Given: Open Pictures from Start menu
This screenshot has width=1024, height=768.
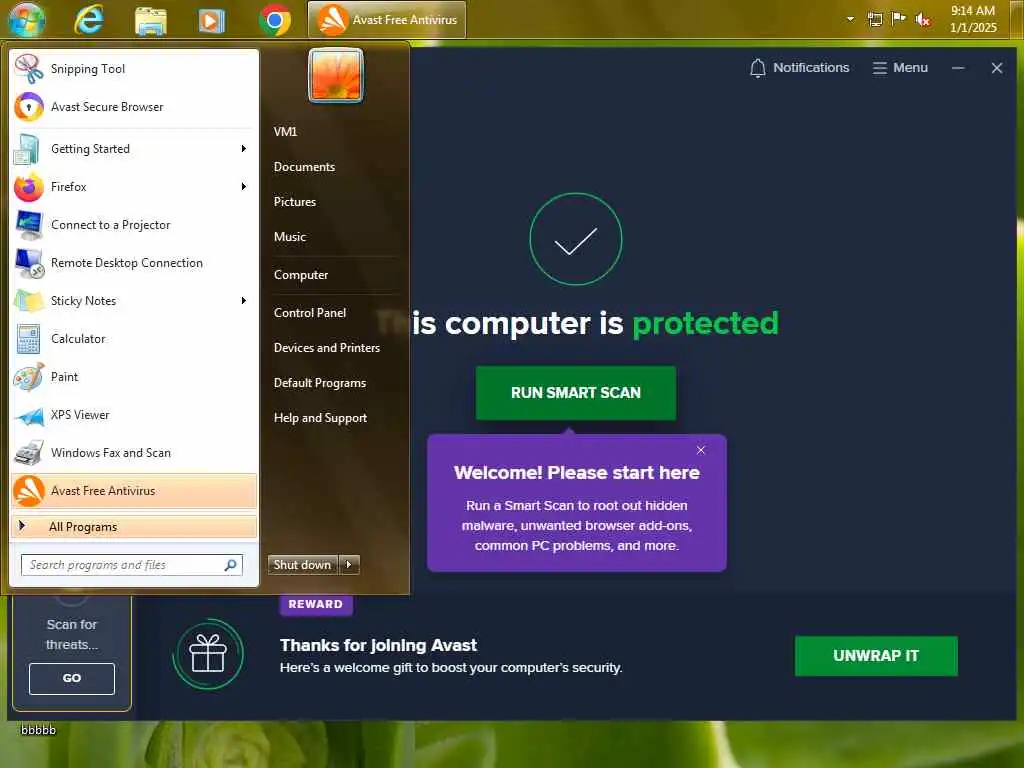Looking at the screenshot, I should pyautogui.click(x=295, y=202).
